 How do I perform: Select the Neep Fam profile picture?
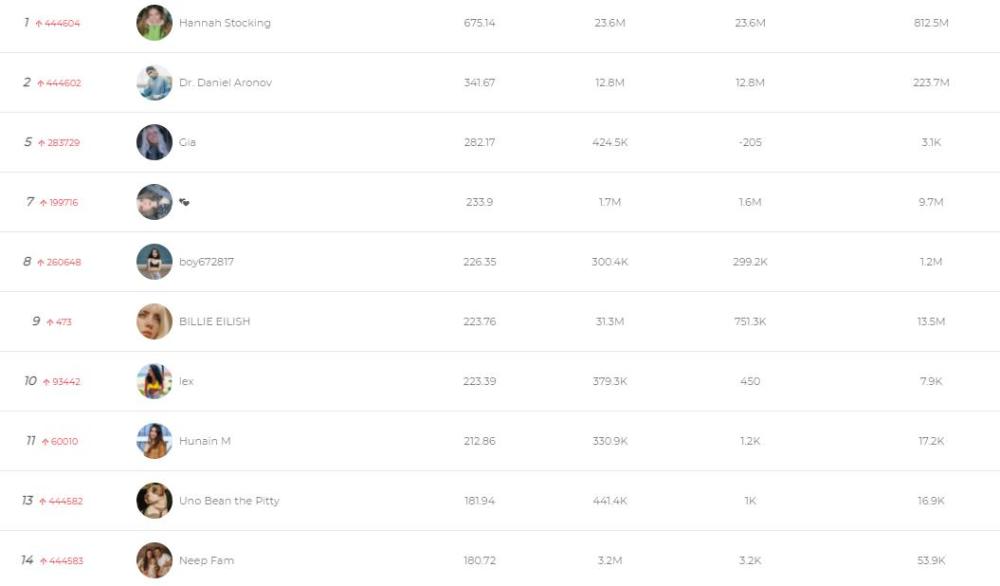pyautogui.click(x=154, y=560)
